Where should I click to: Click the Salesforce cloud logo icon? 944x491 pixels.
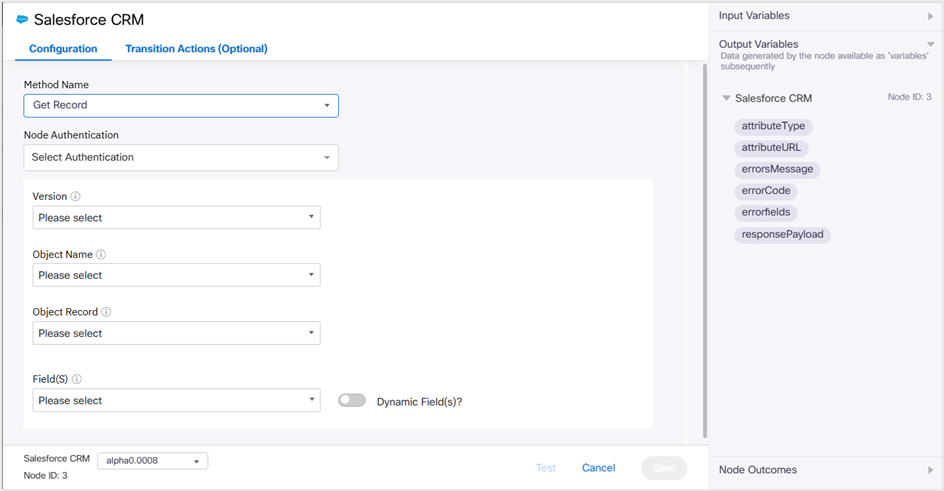pos(22,19)
